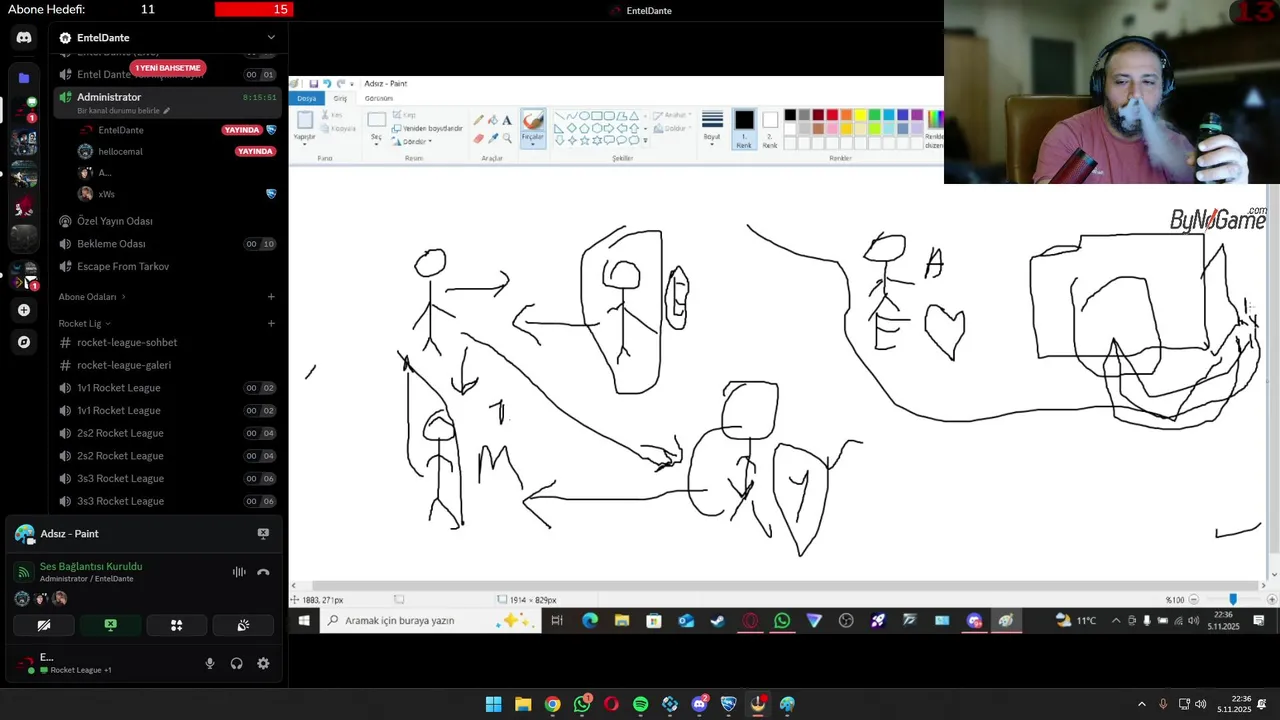
Task: Add channel to Rocket Lig with plus
Action: (x=271, y=324)
